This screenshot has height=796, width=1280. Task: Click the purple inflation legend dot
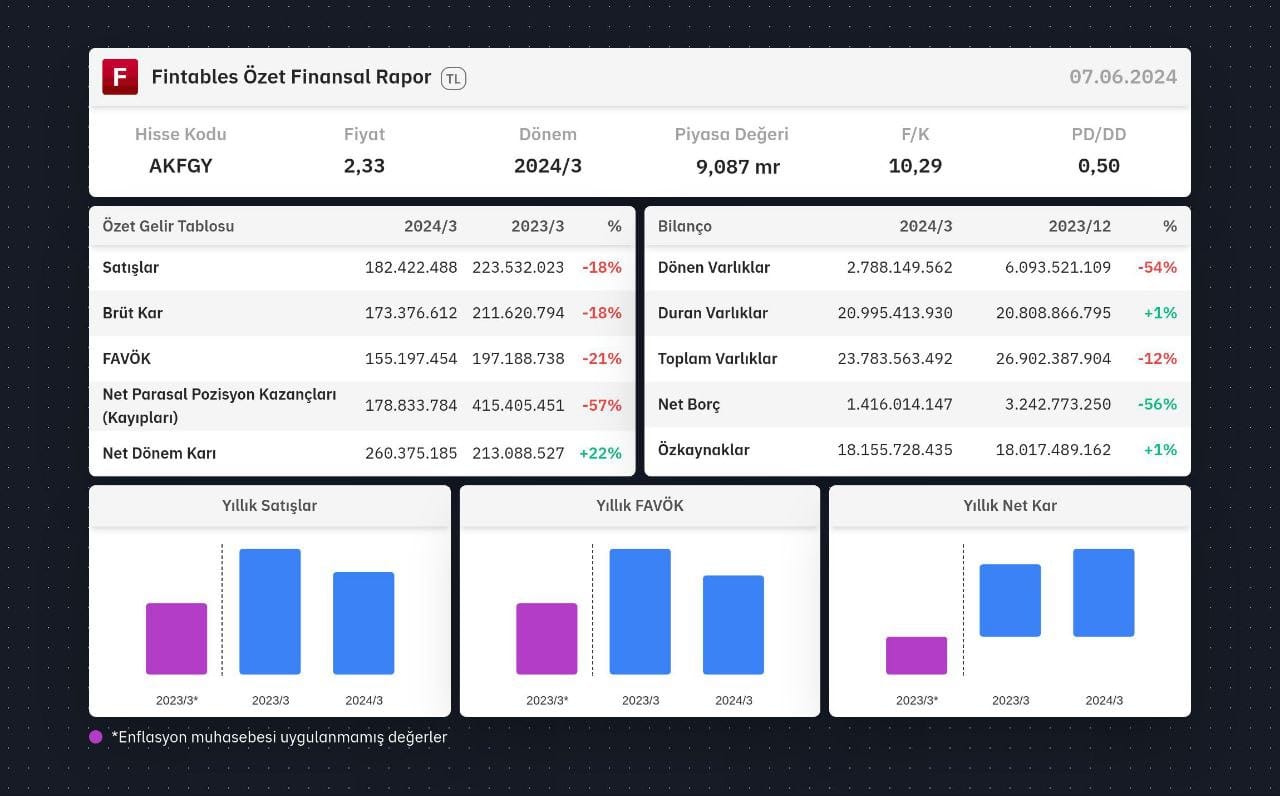click(x=96, y=737)
